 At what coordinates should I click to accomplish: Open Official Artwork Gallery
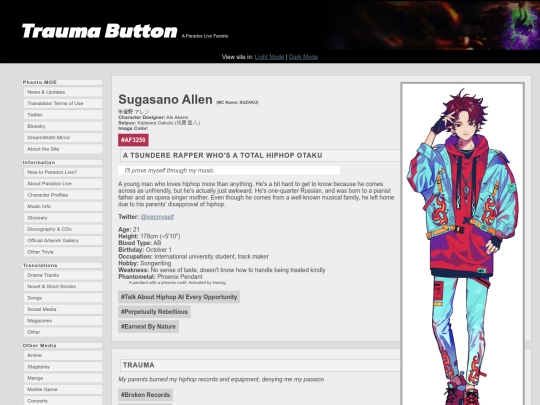(63, 240)
